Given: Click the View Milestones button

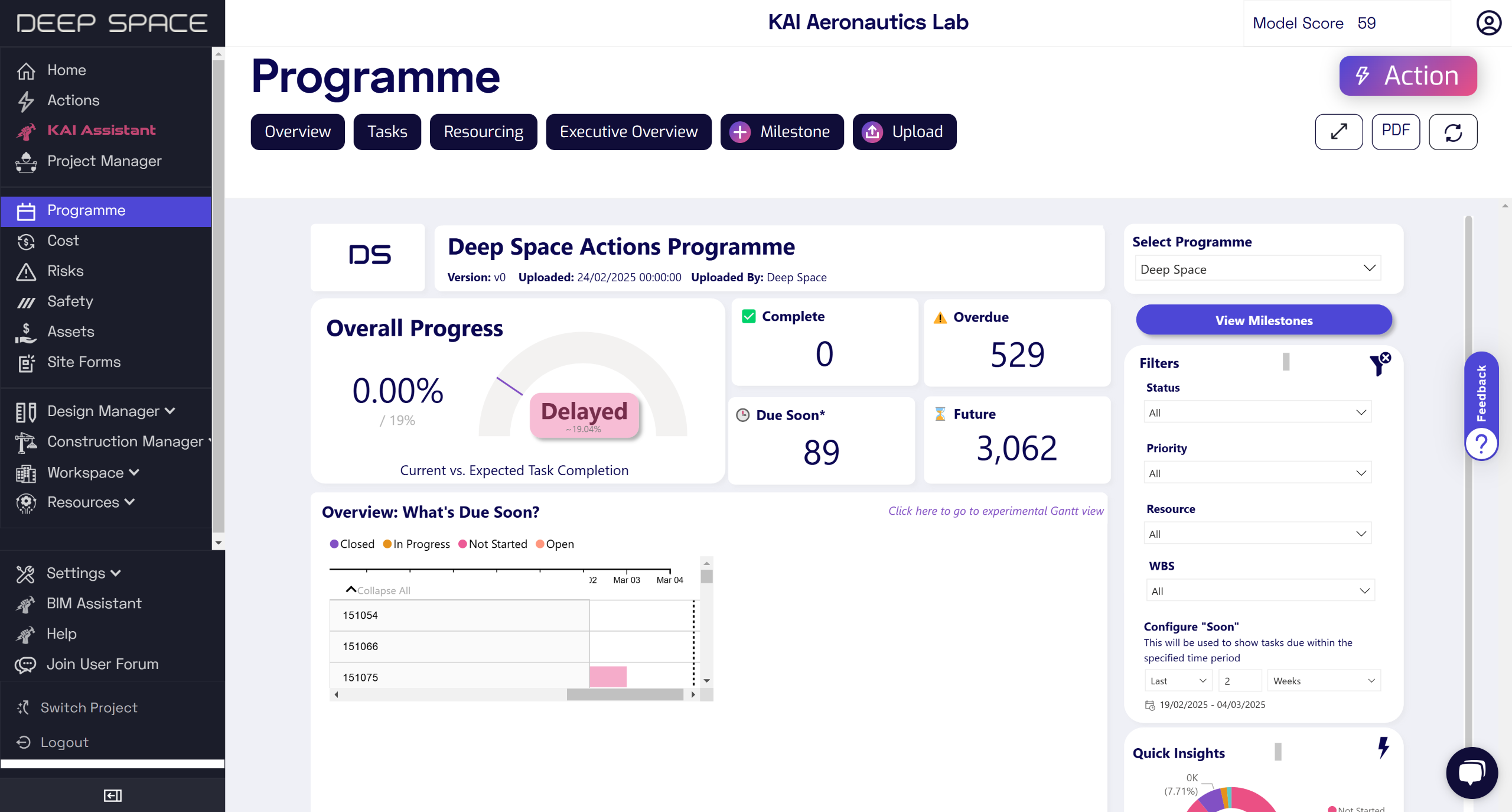Looking at the screenshot, I should tap(1263, 320).
